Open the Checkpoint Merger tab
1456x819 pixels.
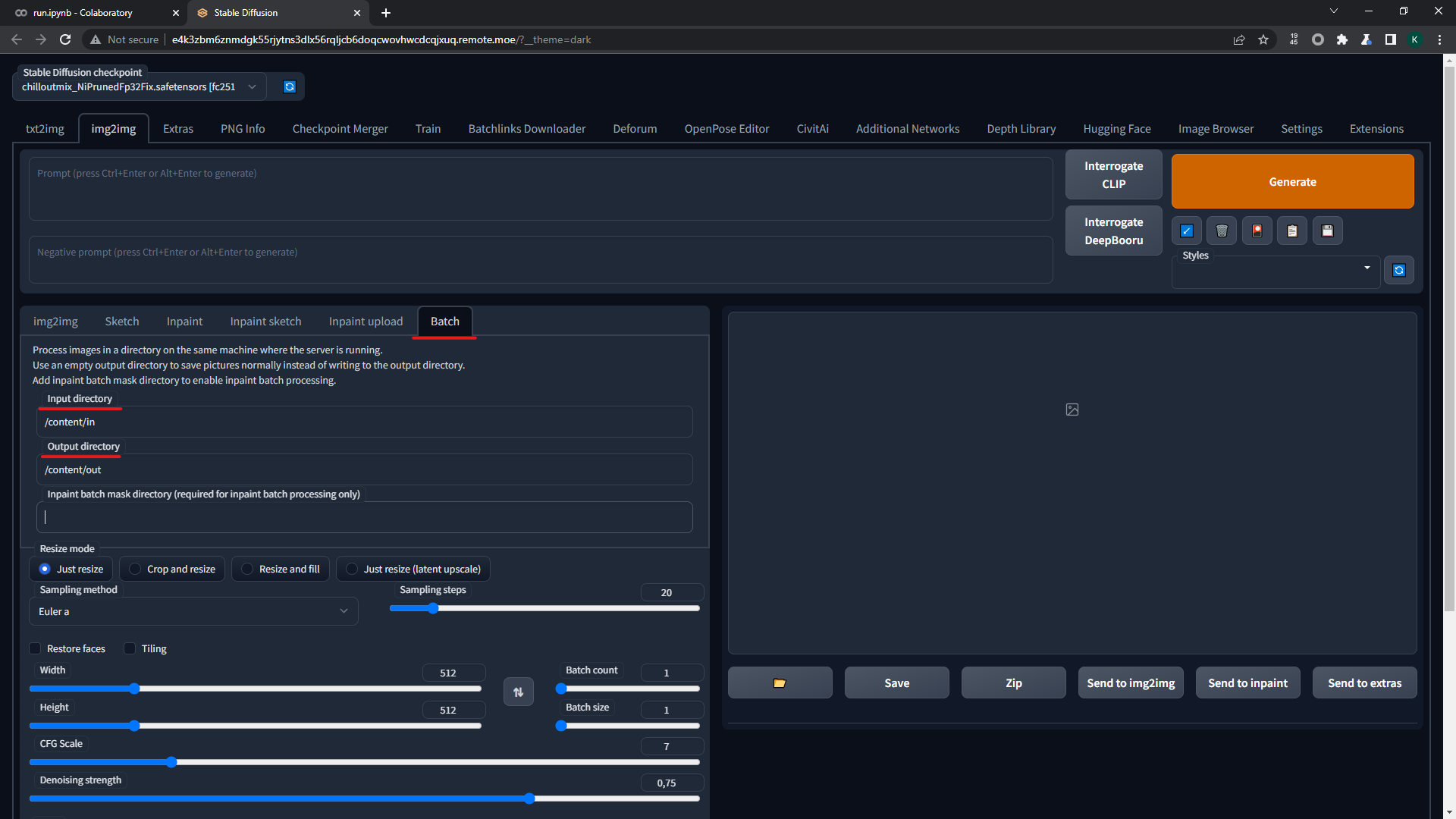pyautogui.click(x=340, y=128)
